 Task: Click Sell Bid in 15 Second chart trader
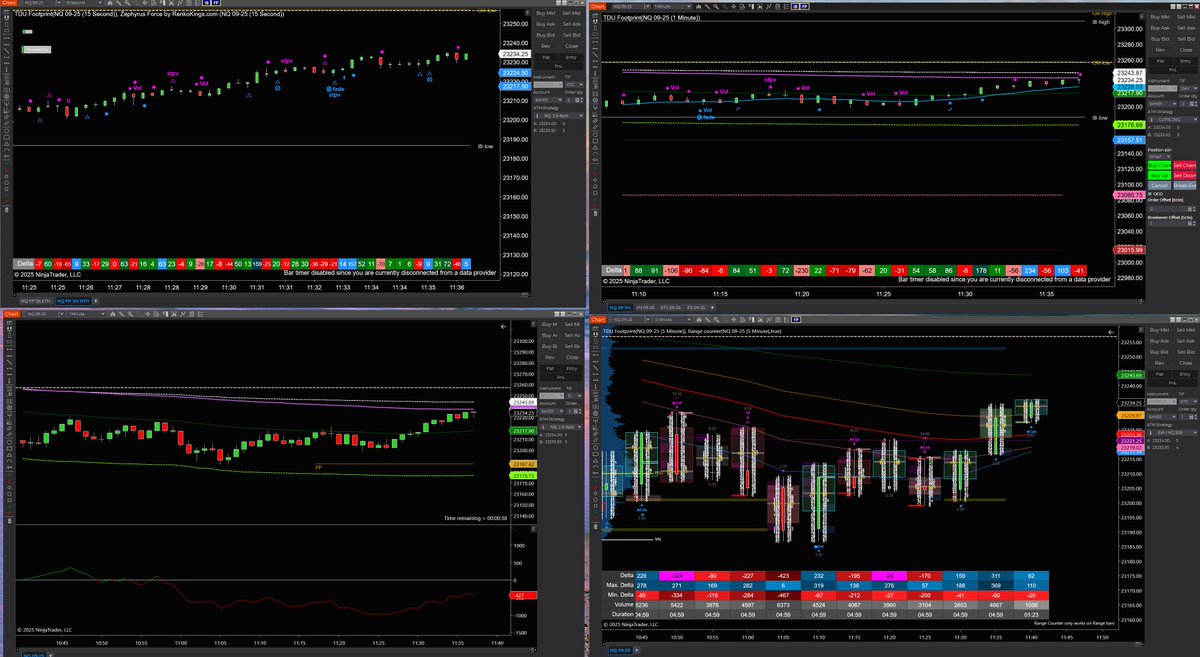571,35
